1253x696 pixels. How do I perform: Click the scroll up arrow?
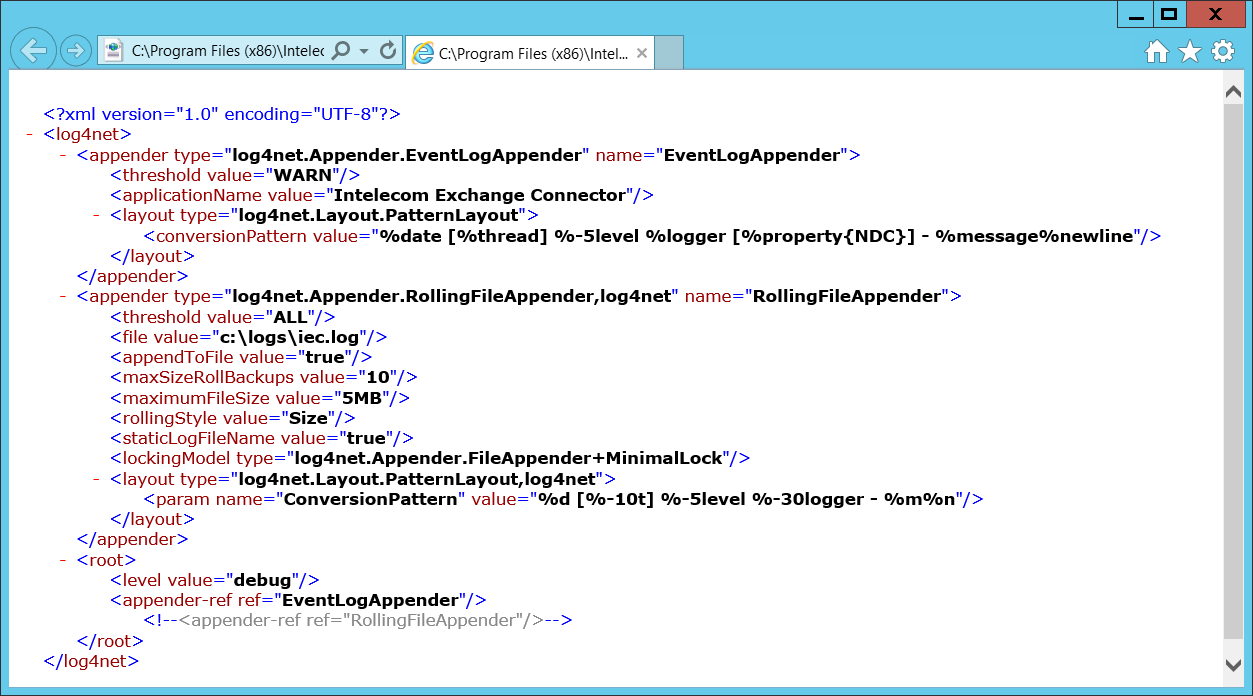(1234, 91)
